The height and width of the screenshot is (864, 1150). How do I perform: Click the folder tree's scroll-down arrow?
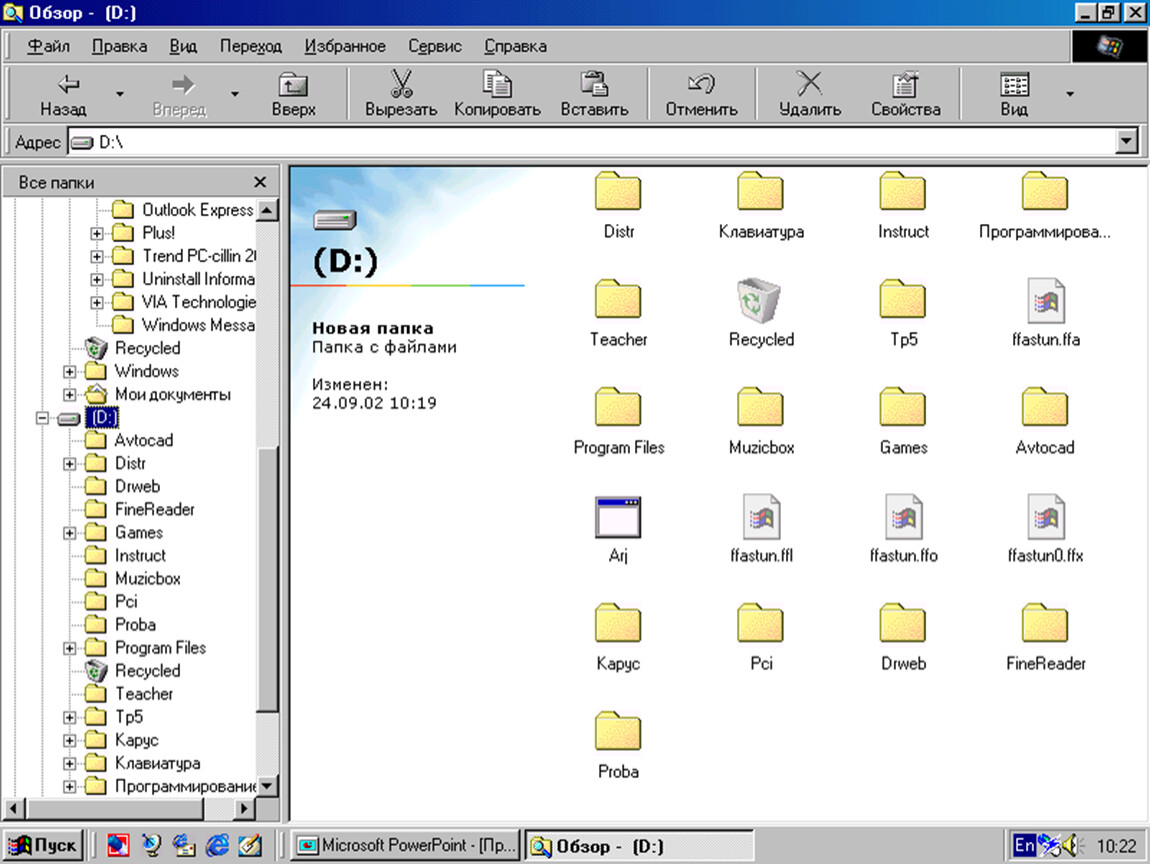267,786
